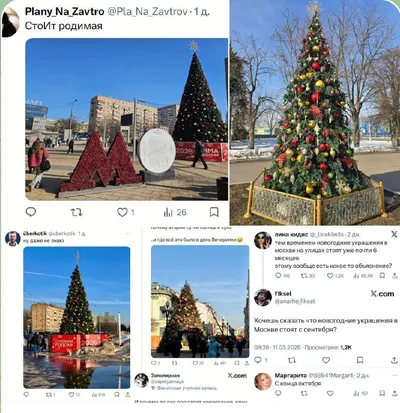Open überkotik's tree reflection photo

pyautogui.click(x=77, y=318)
